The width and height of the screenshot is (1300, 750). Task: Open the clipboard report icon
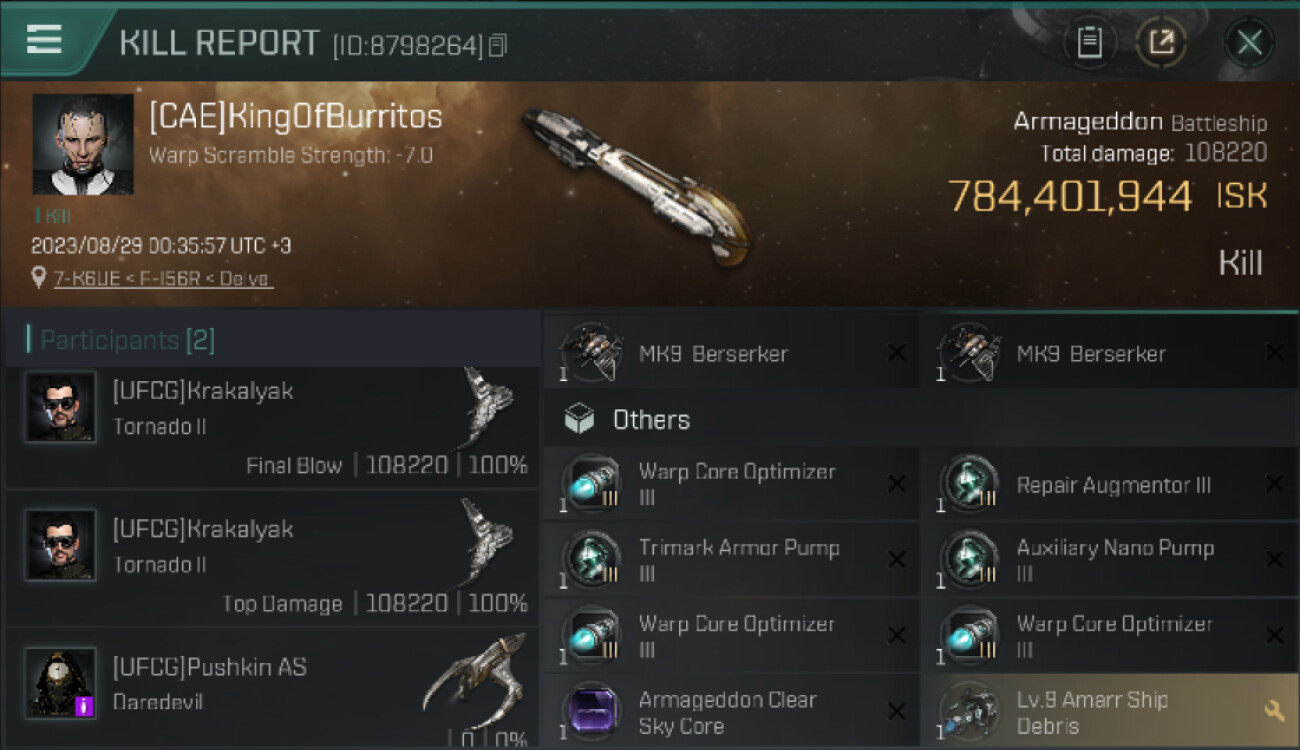[1089, 42]
